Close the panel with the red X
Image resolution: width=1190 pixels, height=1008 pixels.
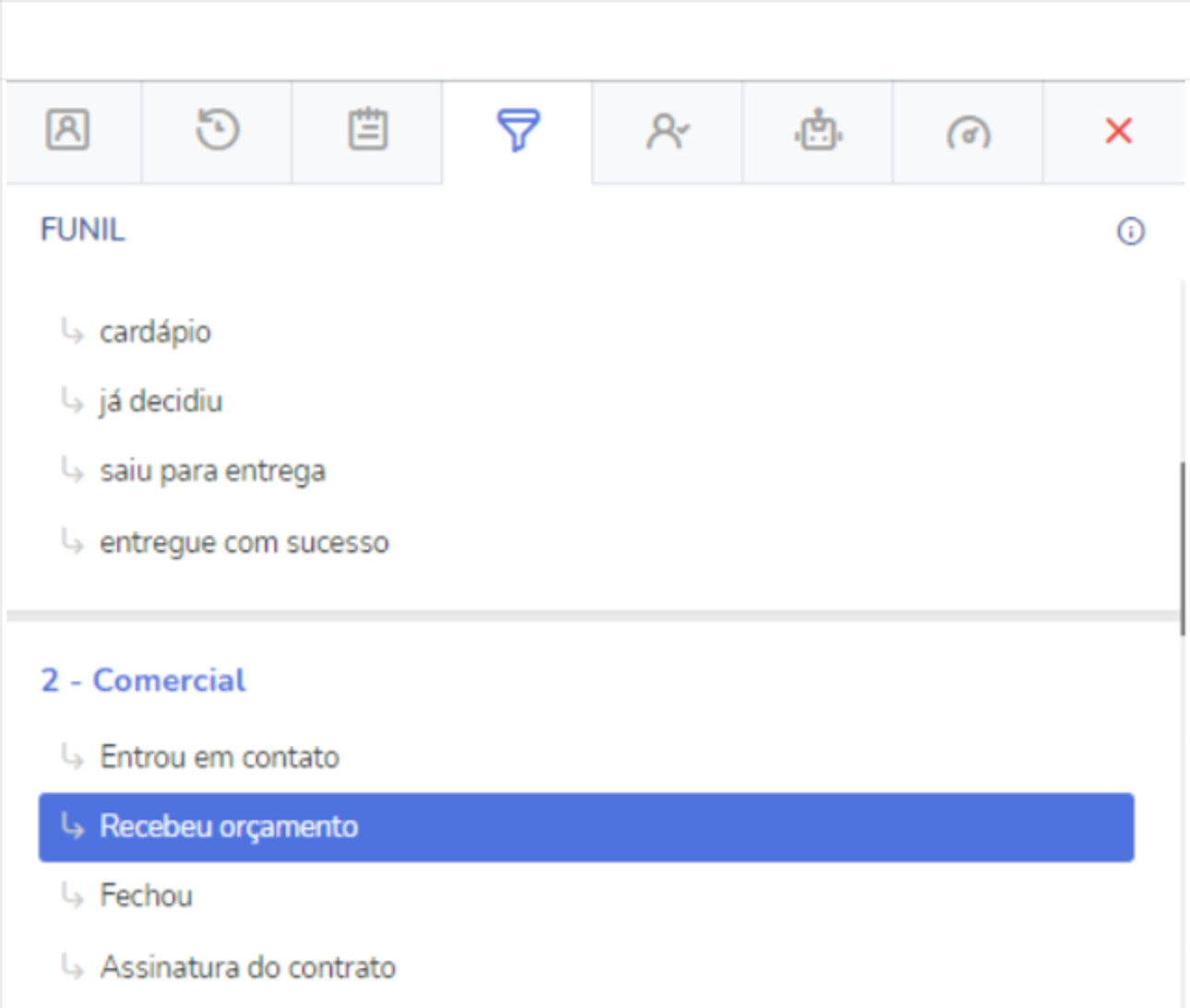pos(1119,131)
